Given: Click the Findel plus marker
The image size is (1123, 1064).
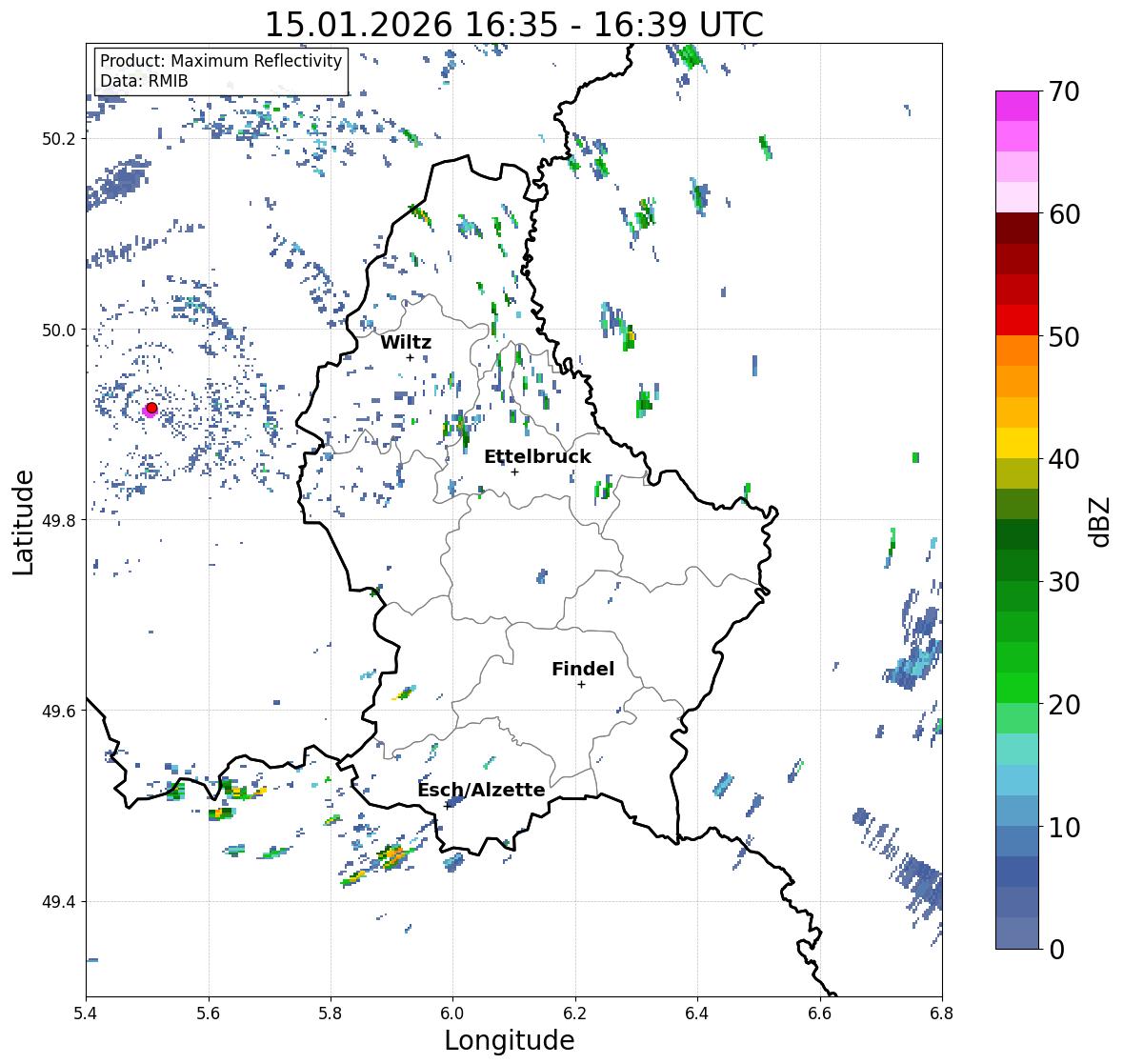Looking at the screenshot, I should 581,685.
